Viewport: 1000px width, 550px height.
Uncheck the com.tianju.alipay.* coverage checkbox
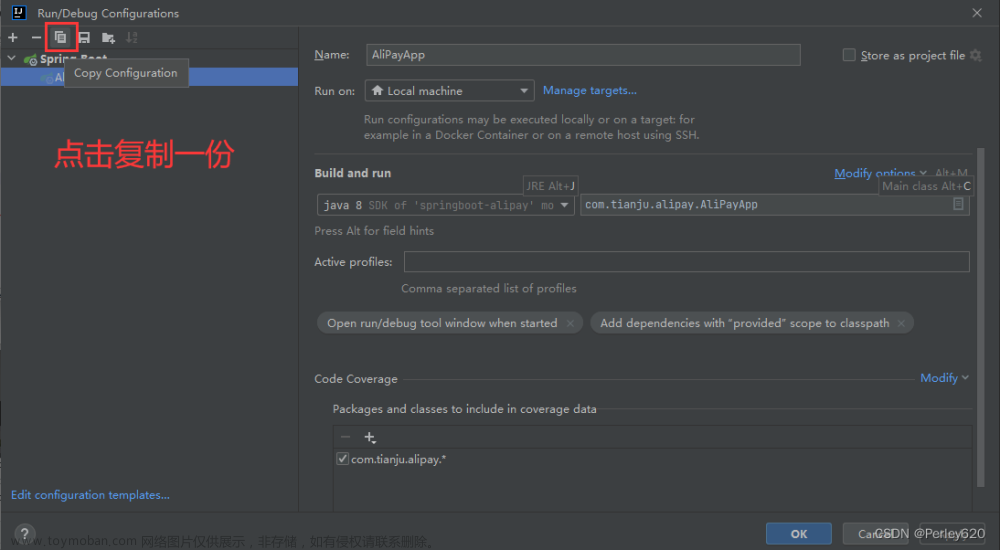pyautogui.click(x=342, y=459)
